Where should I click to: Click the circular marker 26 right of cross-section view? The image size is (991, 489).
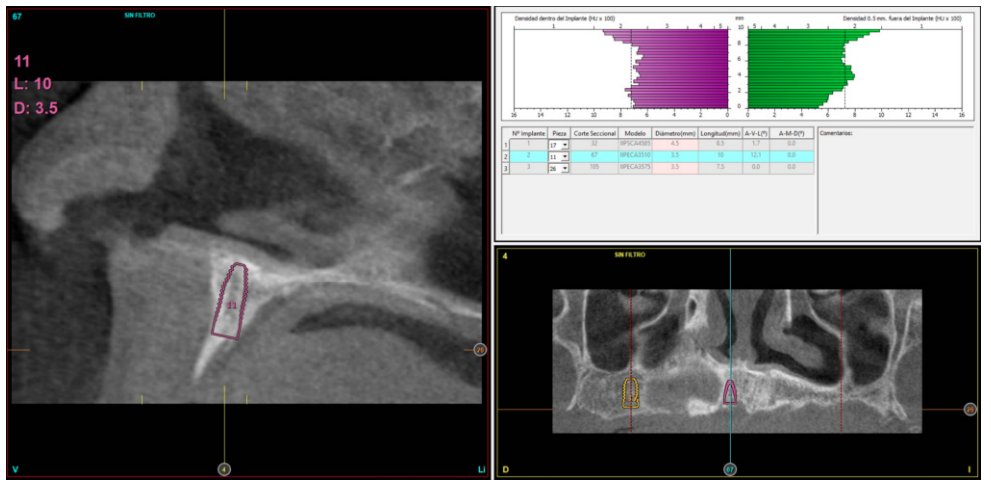(480, 349)
